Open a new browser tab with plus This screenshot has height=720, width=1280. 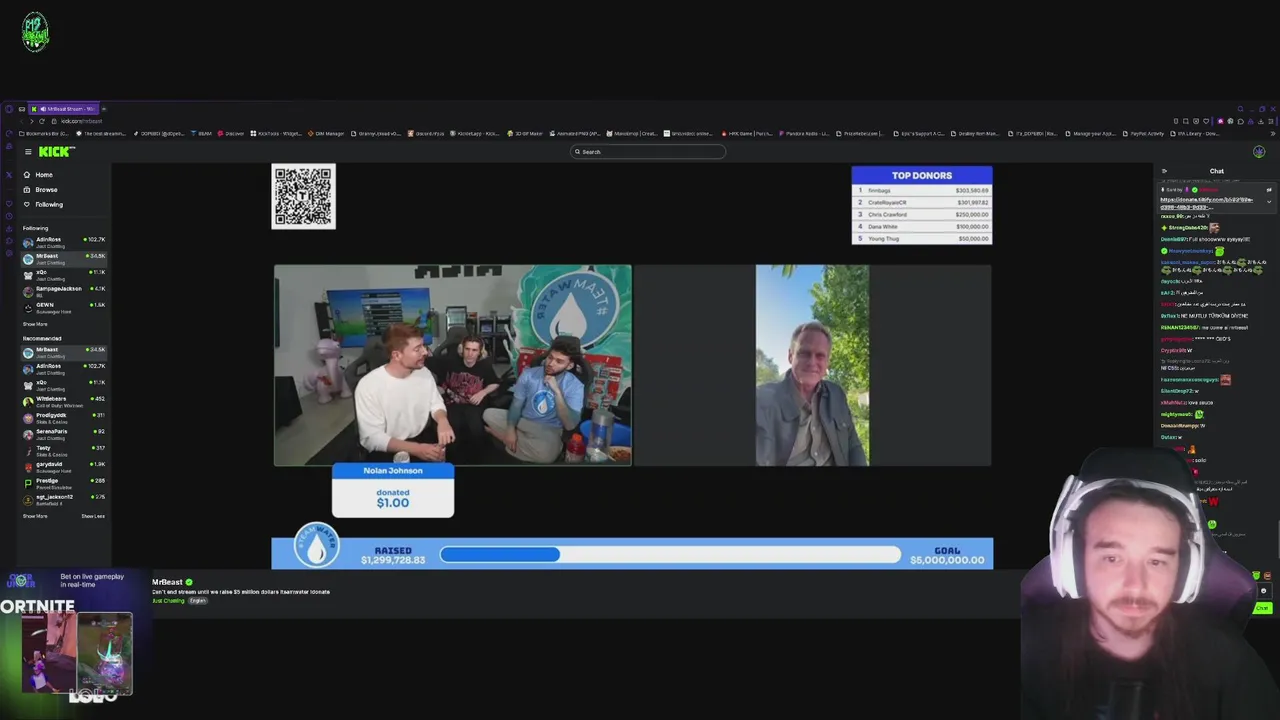pos(104,109)
